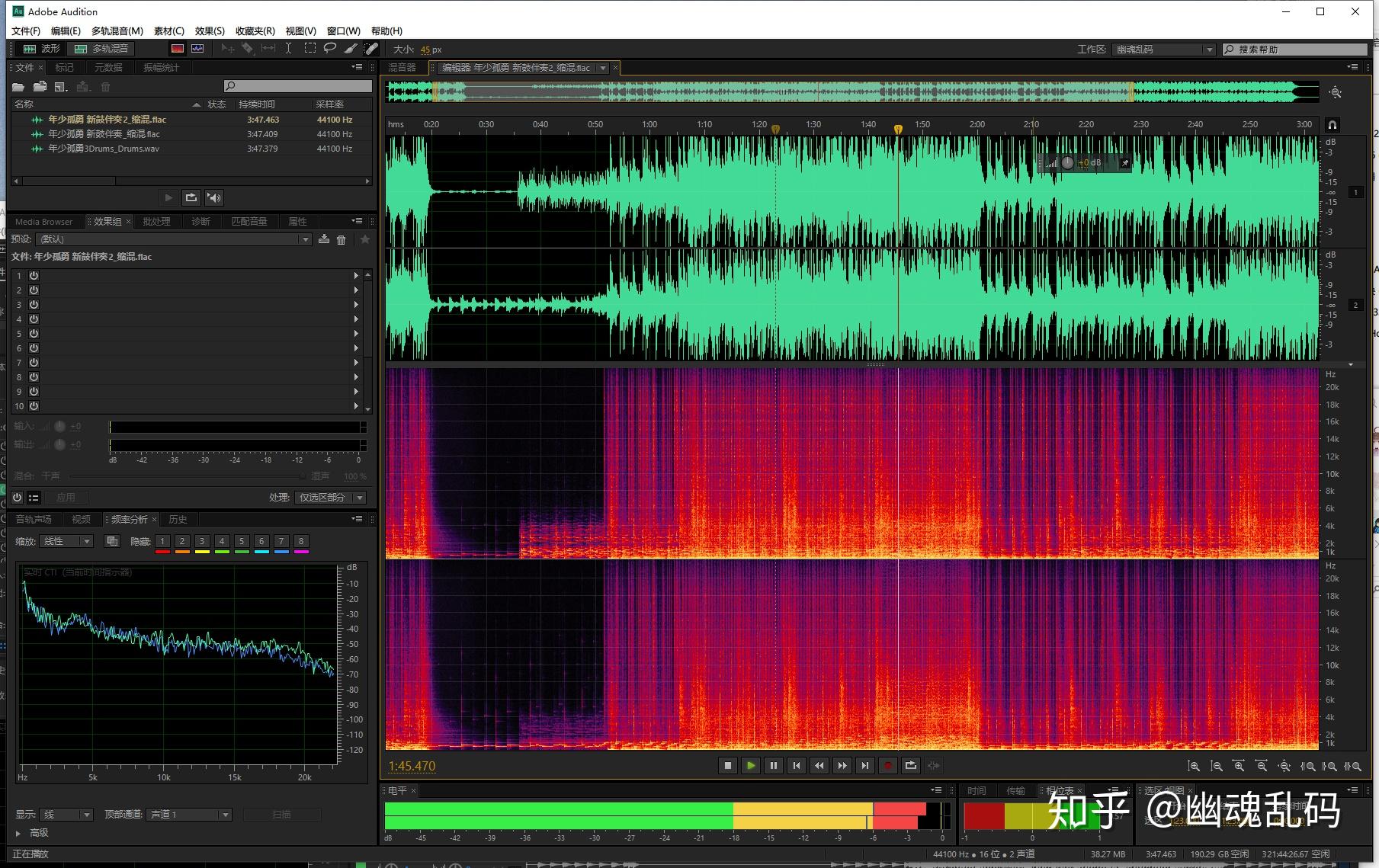Click the effects rack list view icon
Image resolution: width=1379 pixels, height=868 pixels.
pos(34,498)
